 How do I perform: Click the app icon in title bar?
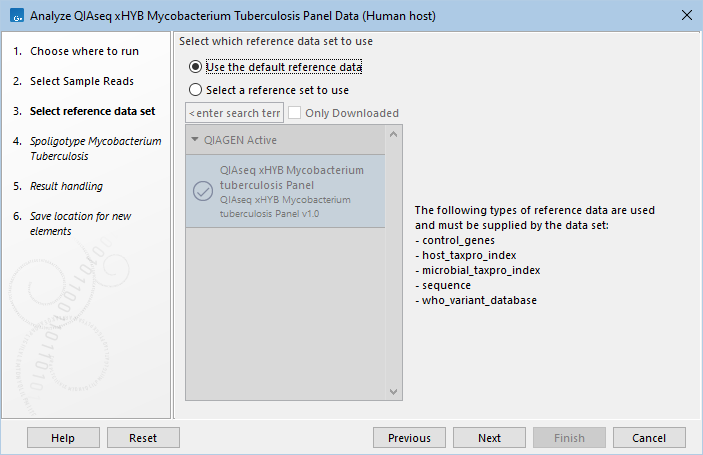click(x=14, y=16)
